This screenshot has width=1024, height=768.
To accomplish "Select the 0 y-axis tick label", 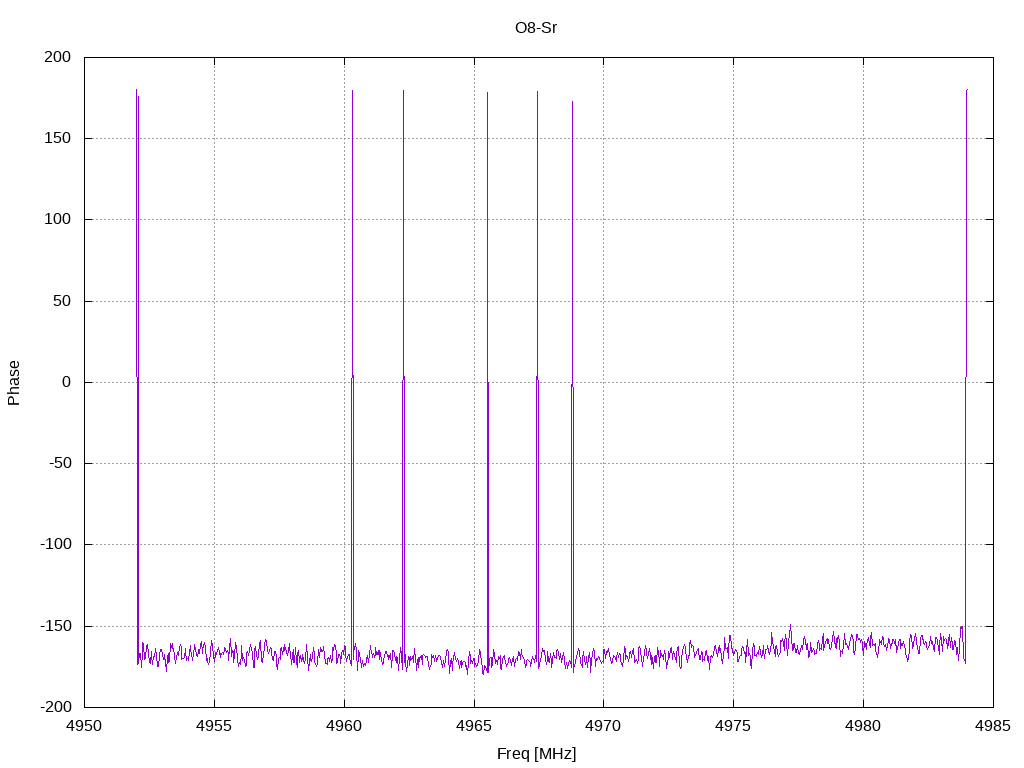I will 67,382.
